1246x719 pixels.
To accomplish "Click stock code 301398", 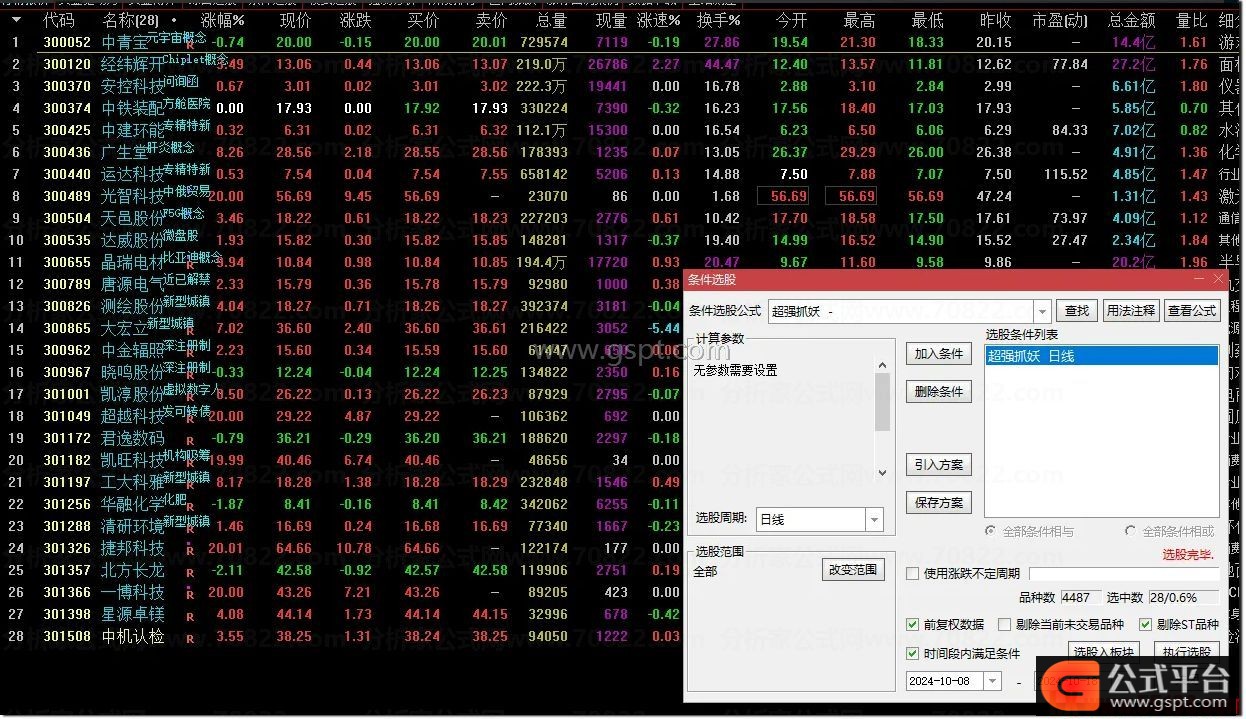I will 67,614.
